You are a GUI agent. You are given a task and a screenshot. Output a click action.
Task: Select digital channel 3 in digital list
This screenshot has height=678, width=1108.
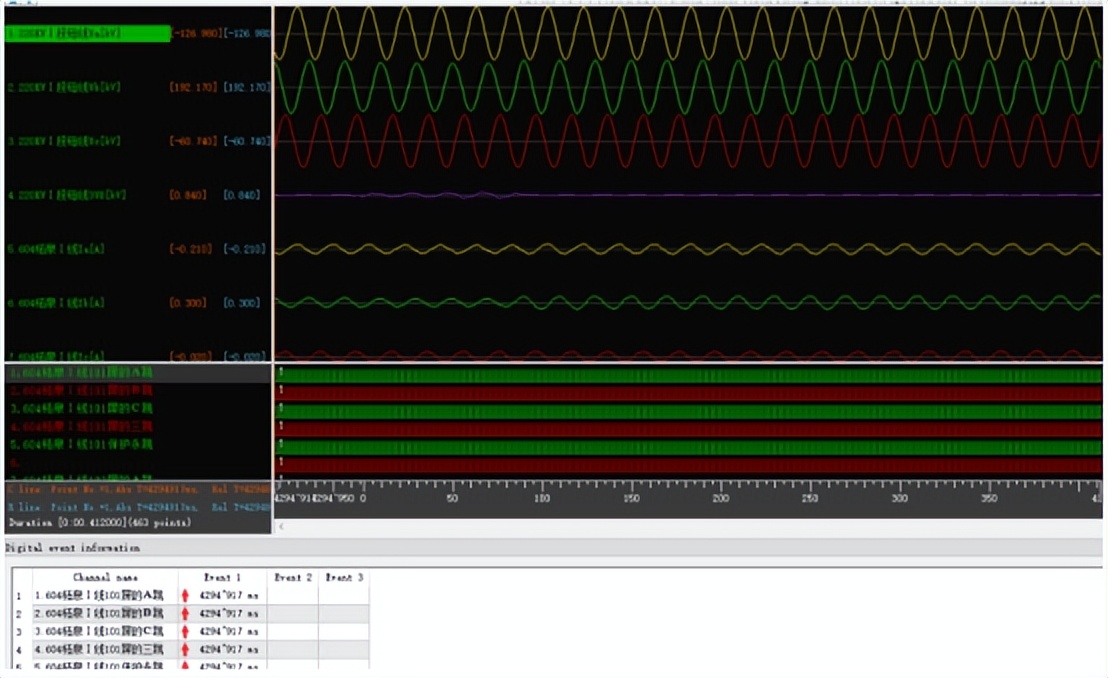[x=81, y=409]
